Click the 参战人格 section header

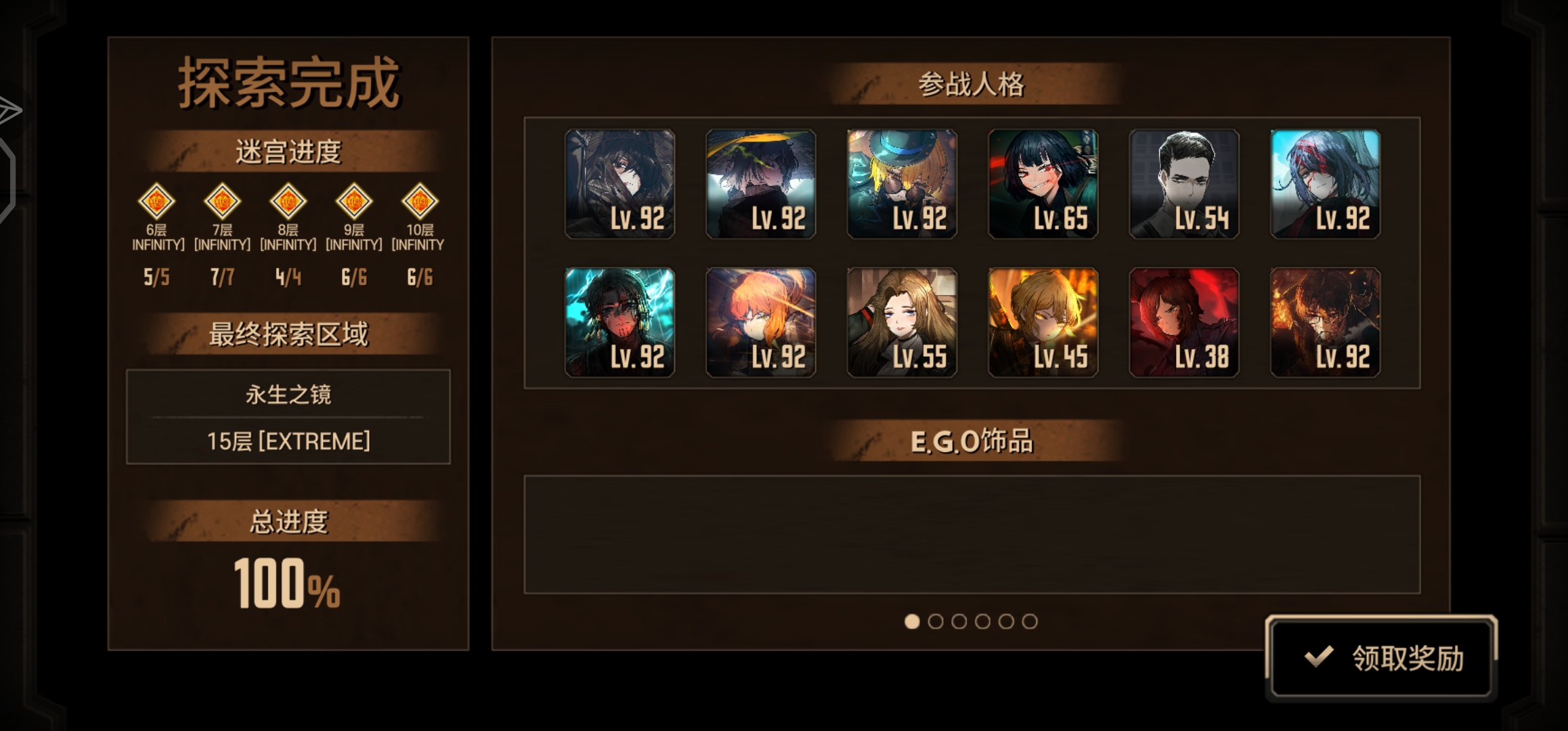tap(972, 85)
